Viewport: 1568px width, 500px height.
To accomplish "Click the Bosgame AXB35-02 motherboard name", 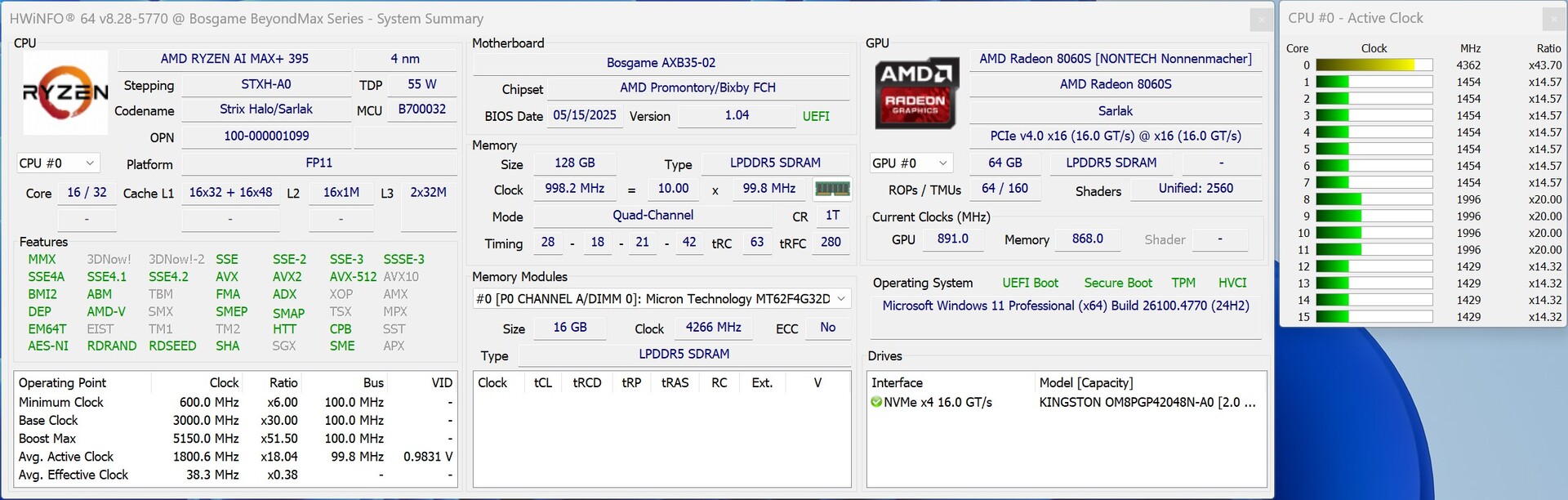I will click(661, 63).
